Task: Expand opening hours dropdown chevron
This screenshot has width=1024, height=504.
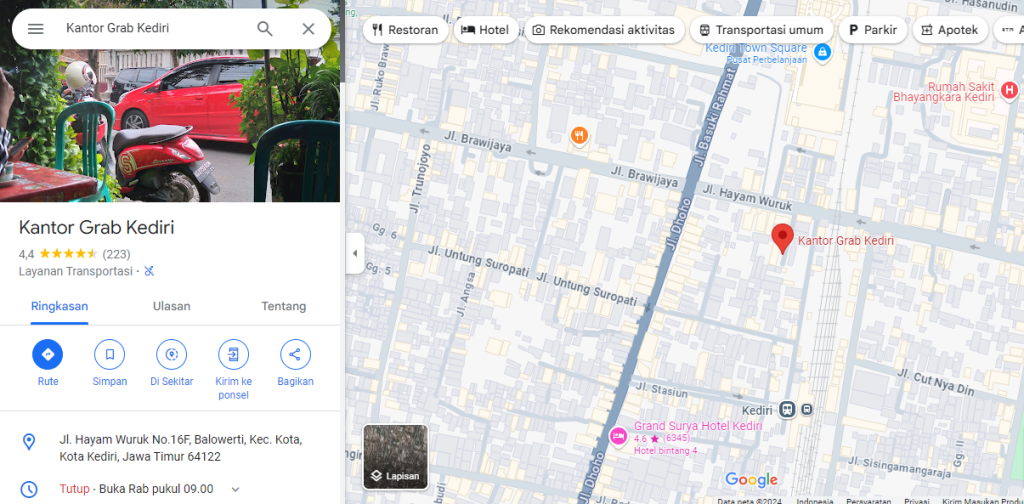Action: (236, 489)
